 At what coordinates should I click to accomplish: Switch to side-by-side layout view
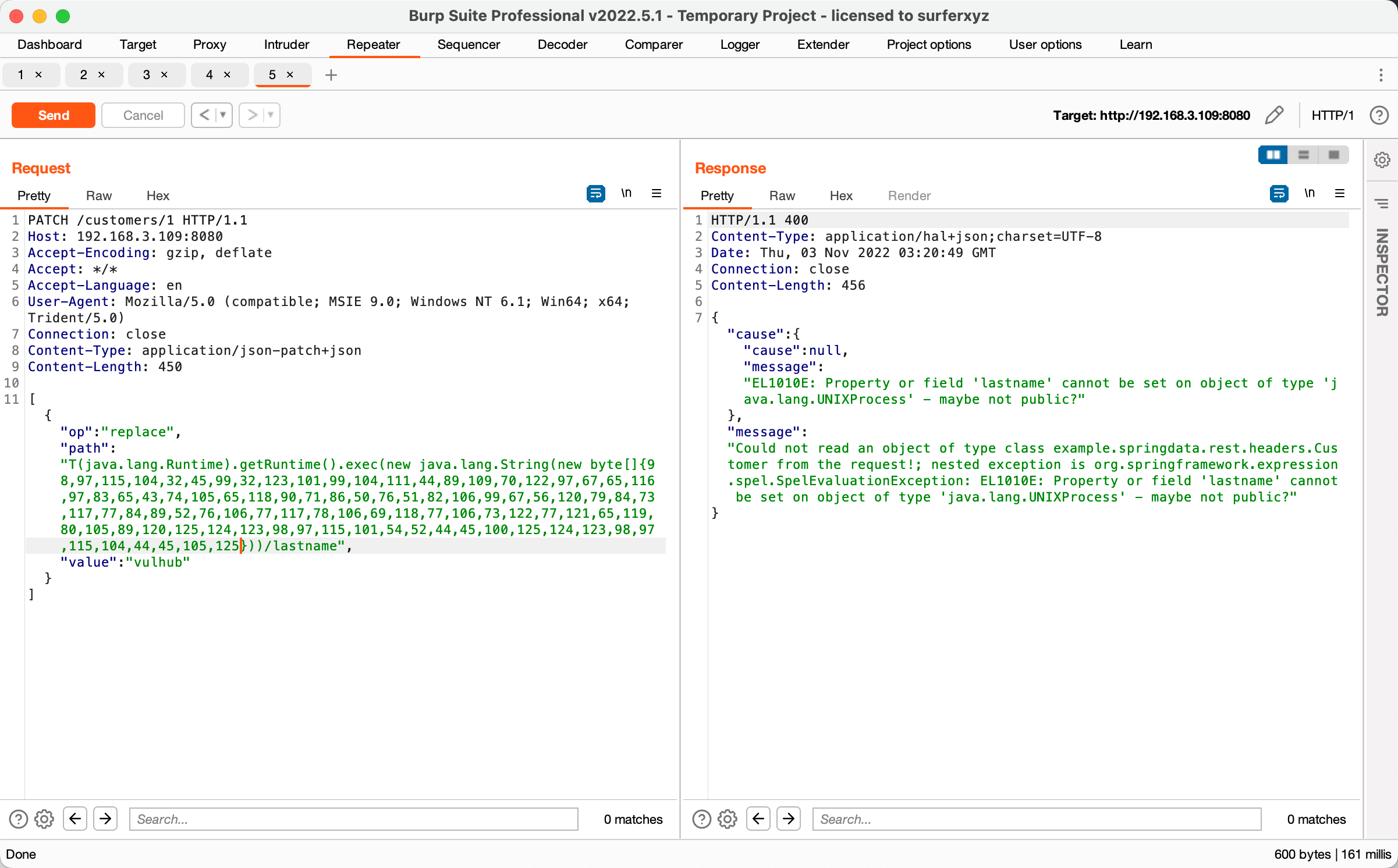click(x=1273, y=155)
